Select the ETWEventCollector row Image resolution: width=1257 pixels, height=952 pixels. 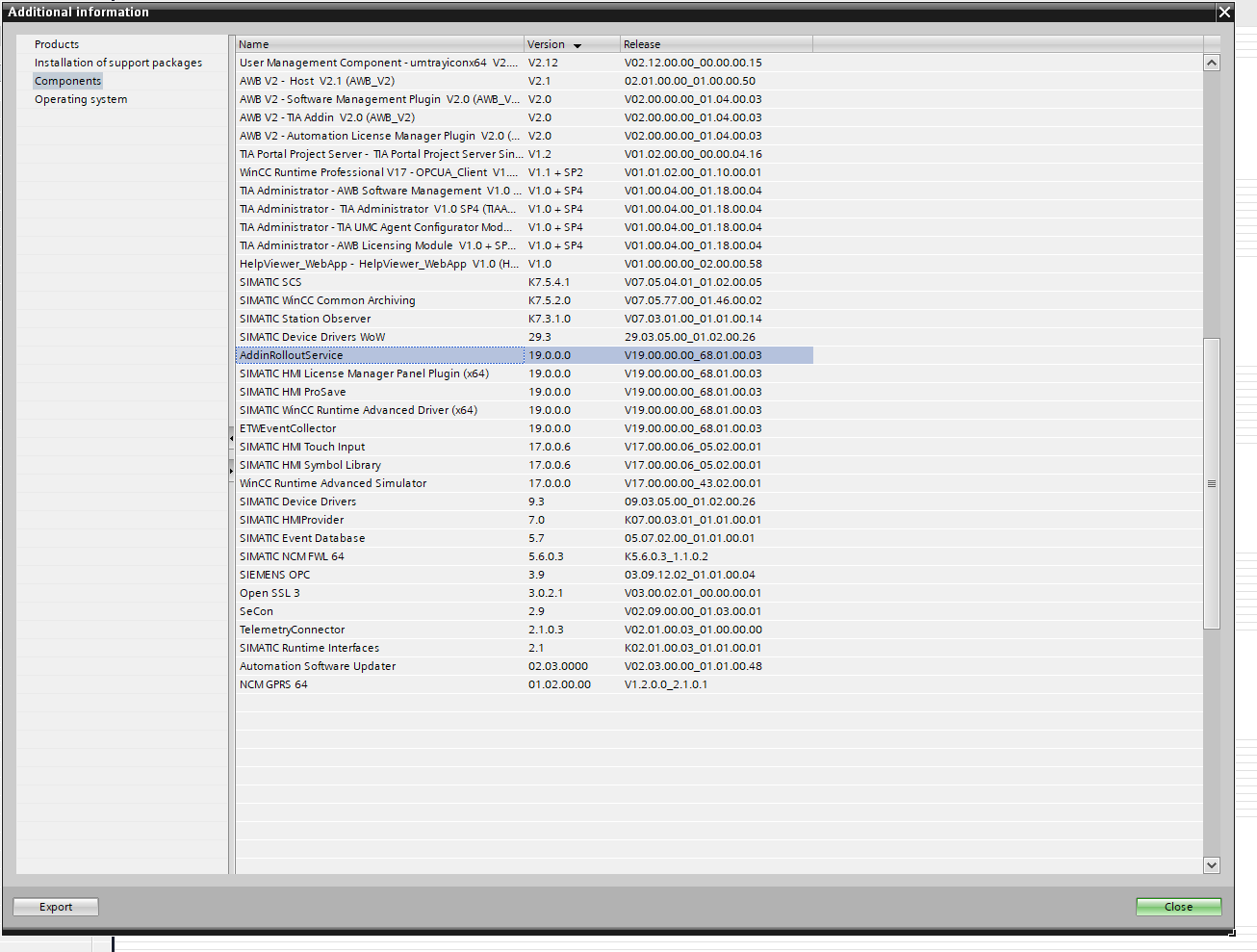(x=525, y=428)
